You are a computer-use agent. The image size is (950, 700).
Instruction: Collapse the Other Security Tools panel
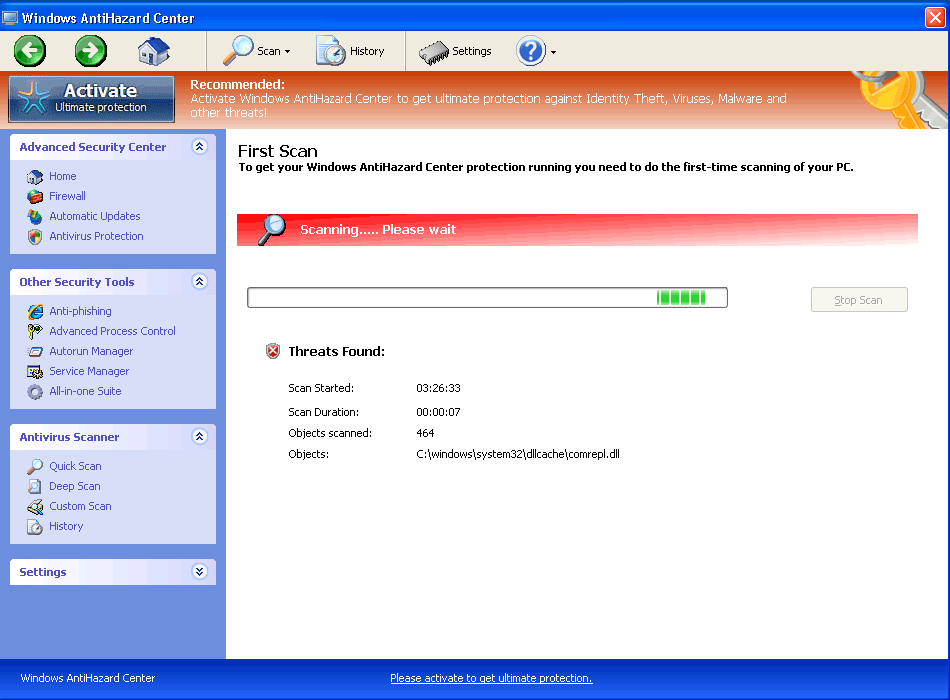199,282
